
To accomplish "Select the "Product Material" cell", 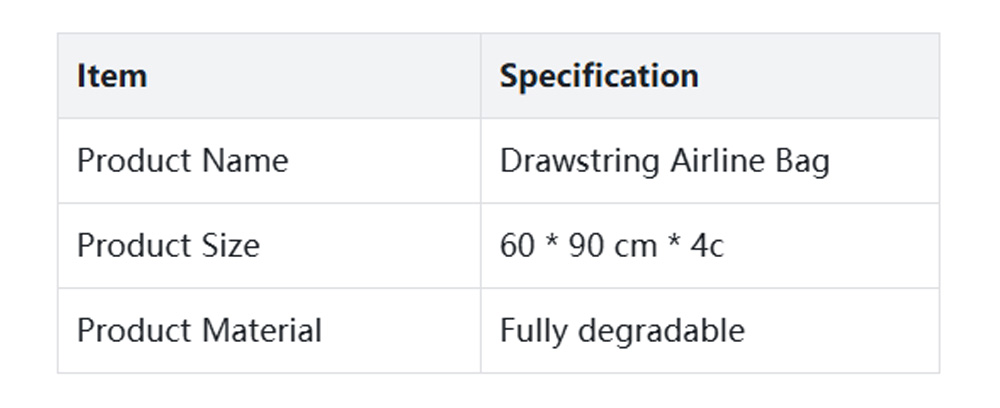I will tap(199, 331).
